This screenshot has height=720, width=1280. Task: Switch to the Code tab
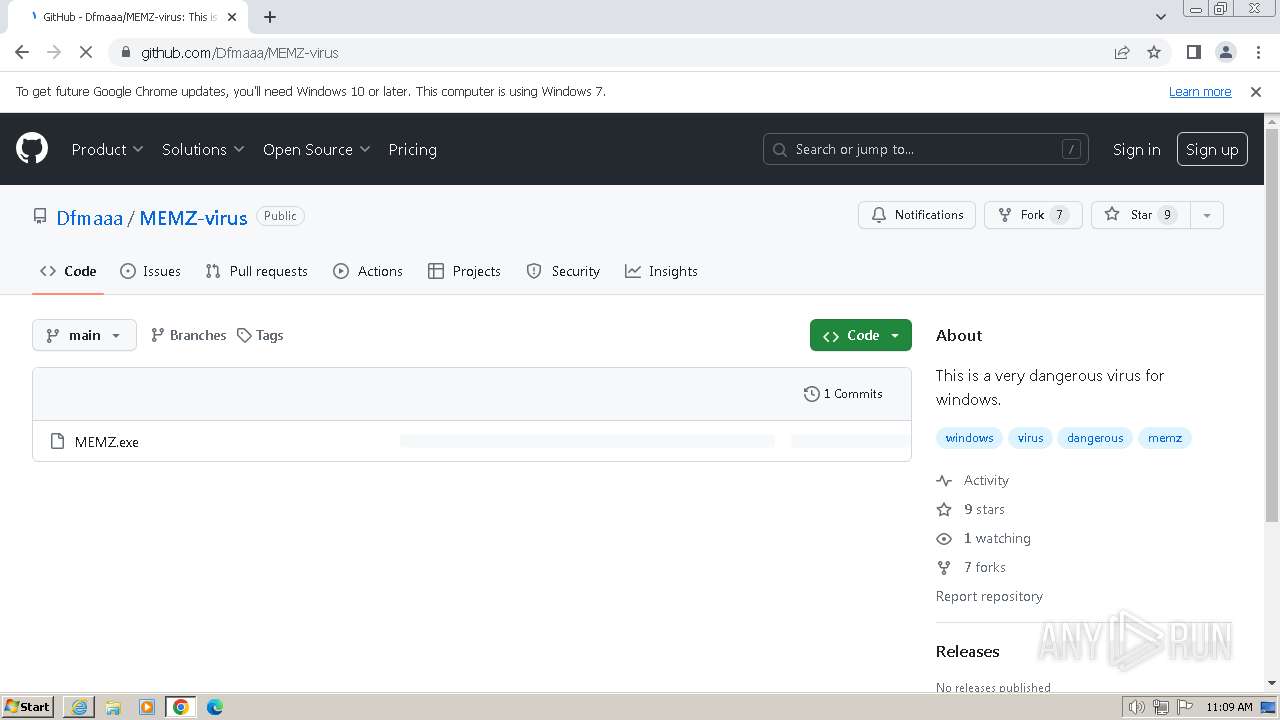coord(68,271)
